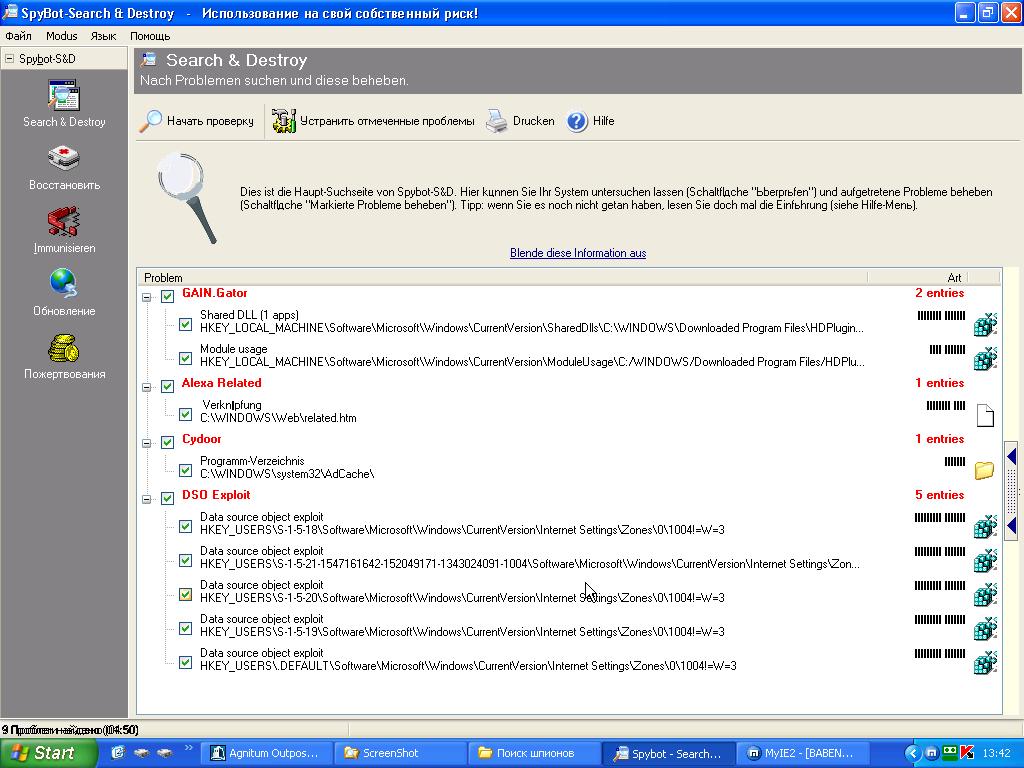Select the Alexa Related row text

click(x=221, y=383)
